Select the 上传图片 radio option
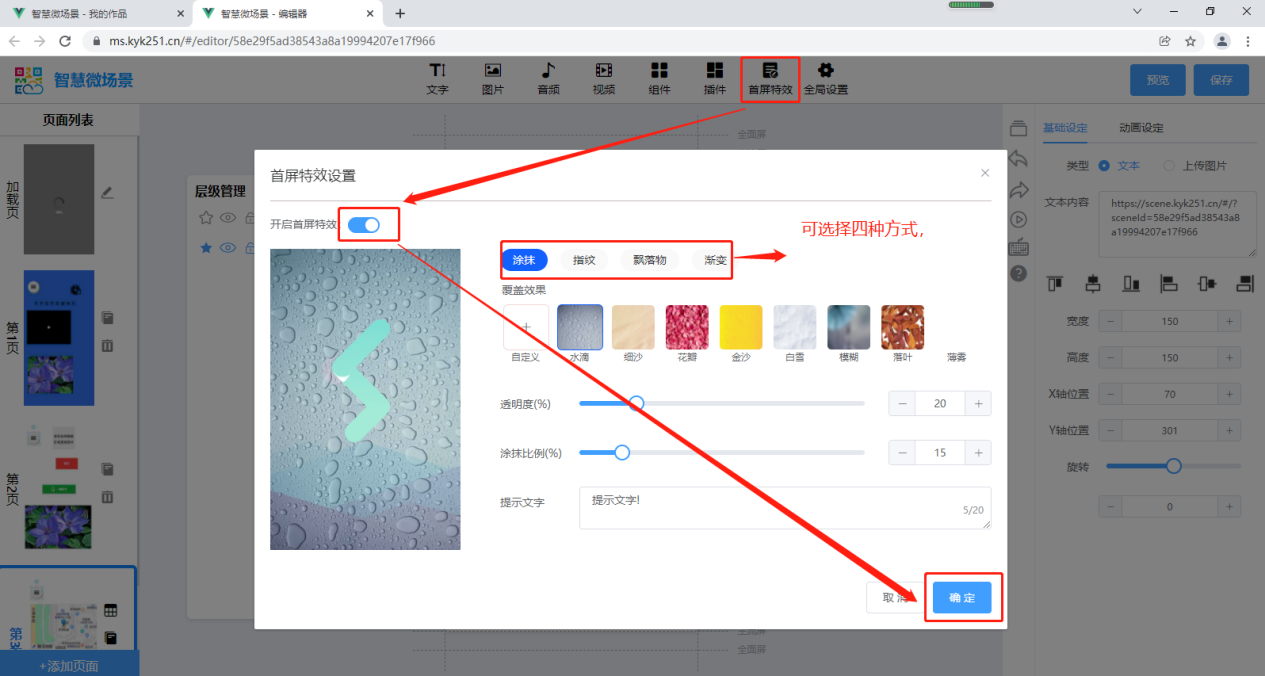The height and width of the screenshot is (676, 1265). [x=1169, y=166]
